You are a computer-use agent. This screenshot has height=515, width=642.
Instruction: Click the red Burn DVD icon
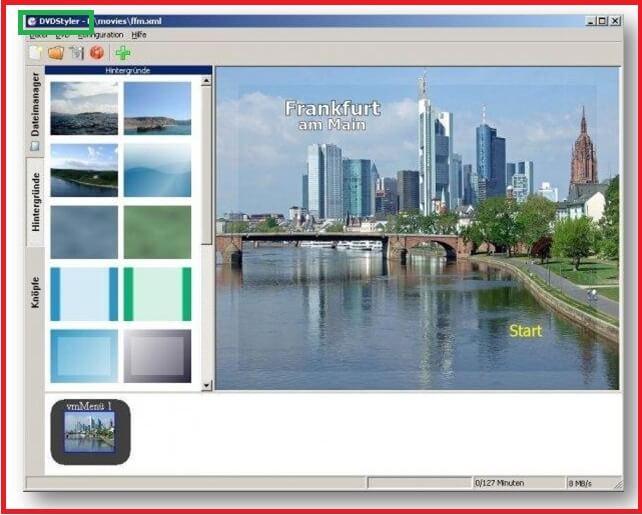pyautogui.click(x=97, y=52)
